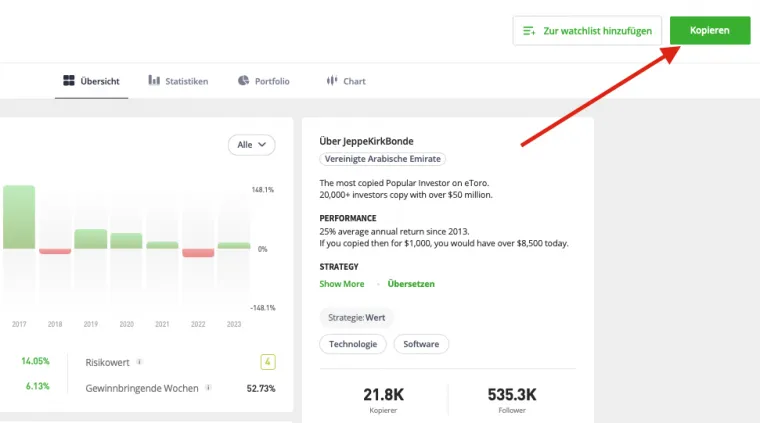Add trader via Zur watchlist hinzufügen

click(587, 31)
